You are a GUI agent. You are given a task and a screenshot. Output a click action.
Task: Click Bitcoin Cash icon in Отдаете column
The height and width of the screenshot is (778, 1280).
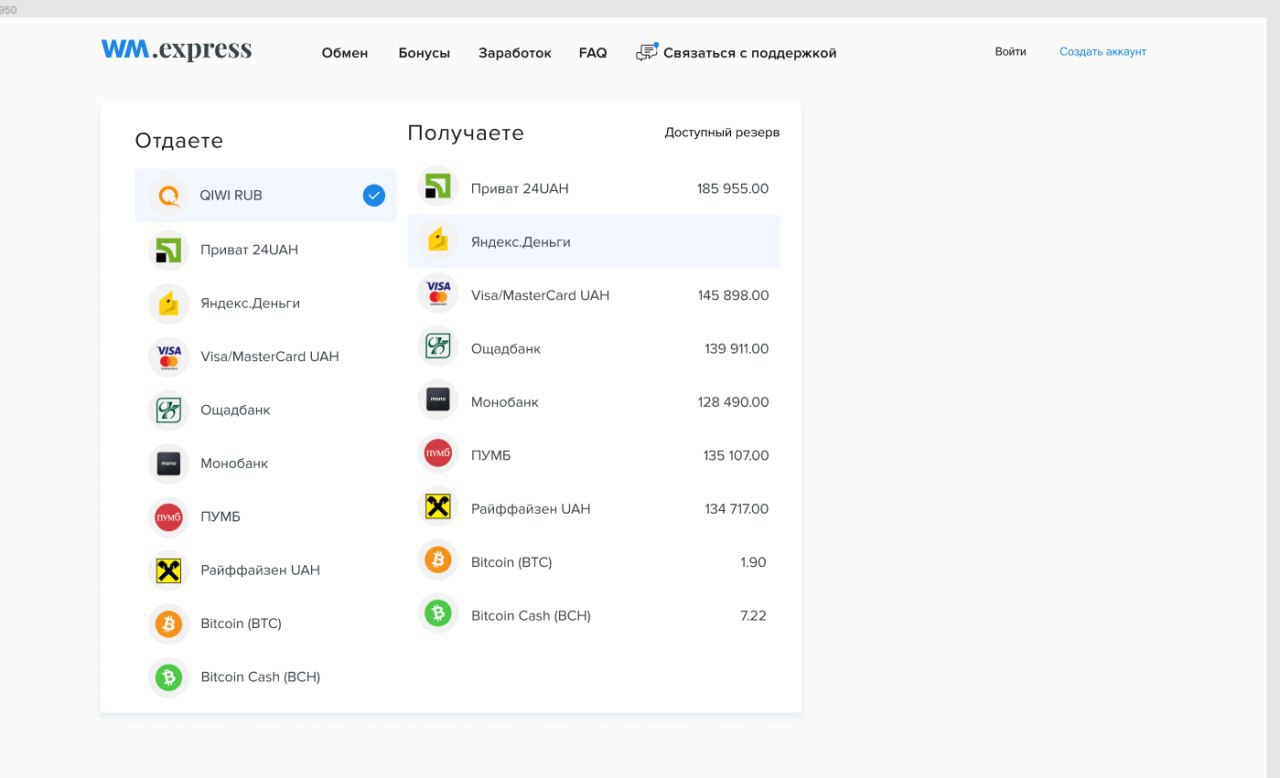click(x=169, y=677)
